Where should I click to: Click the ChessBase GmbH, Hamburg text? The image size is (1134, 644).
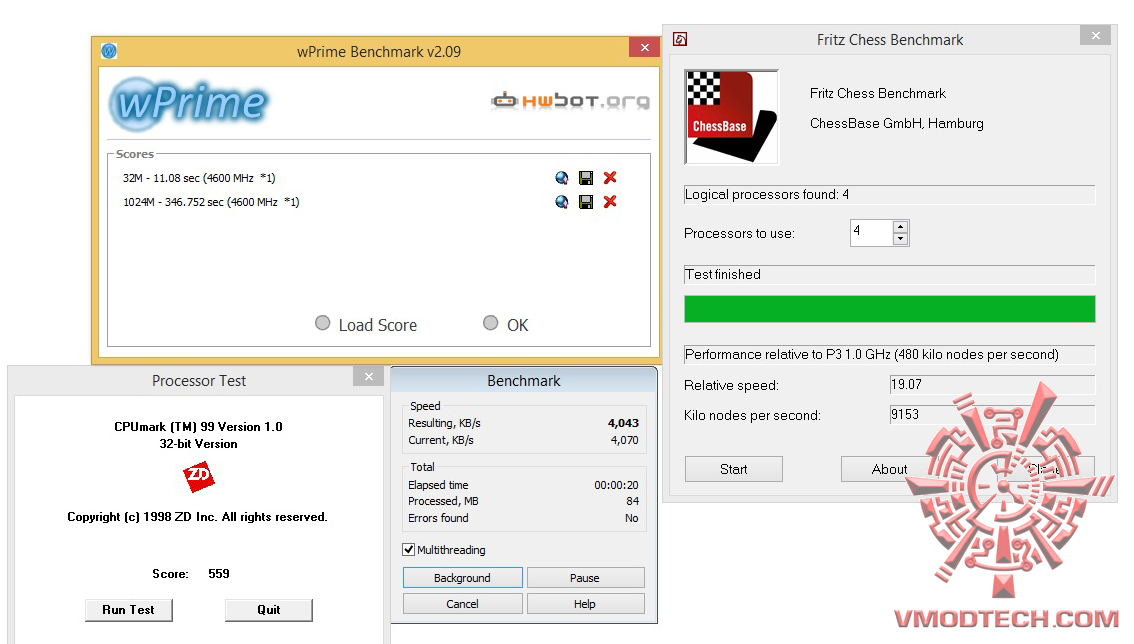pyautogui.click(x=897, y=124)
